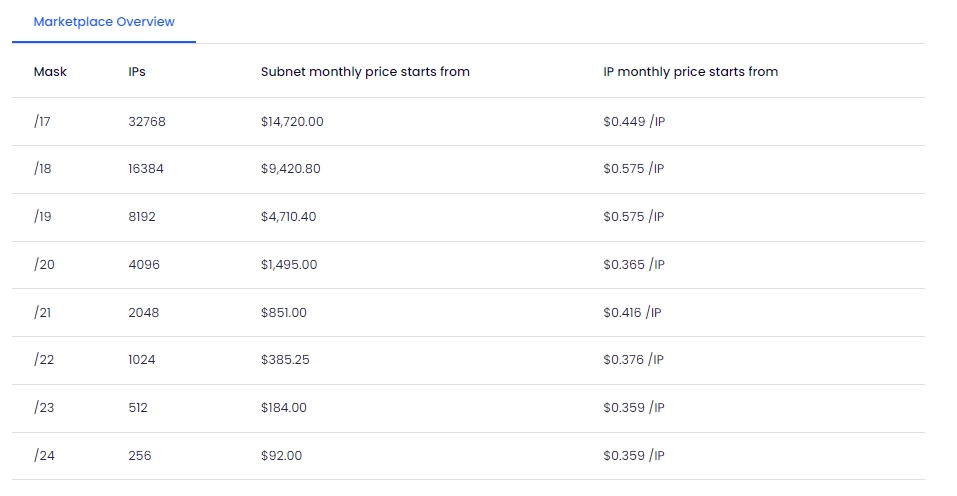The image size is (957, 496).
Task: Click the Subnet monthly price column header
Action: (x=365, y=72)
